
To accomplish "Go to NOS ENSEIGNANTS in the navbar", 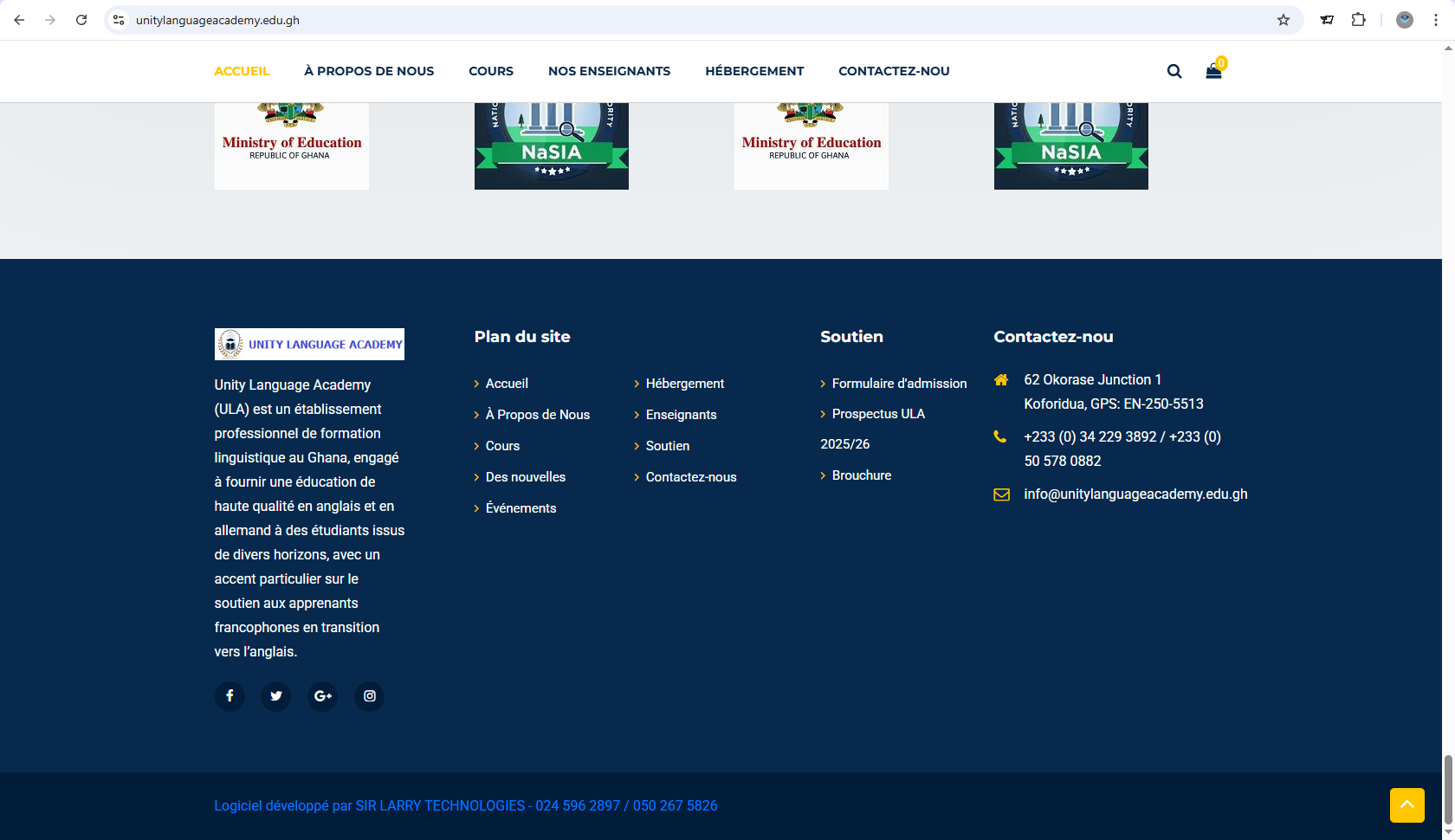I will (x=609, y=71).
